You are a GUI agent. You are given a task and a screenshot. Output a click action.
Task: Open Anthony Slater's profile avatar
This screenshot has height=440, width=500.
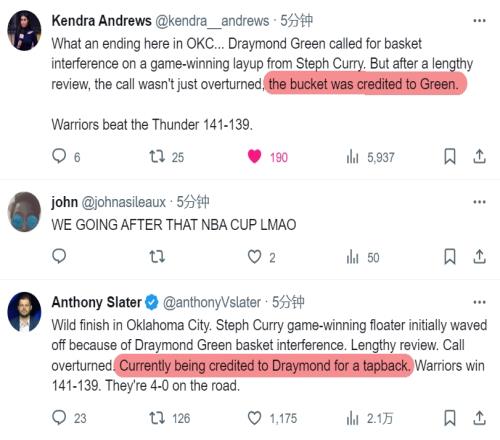(24, 312)
